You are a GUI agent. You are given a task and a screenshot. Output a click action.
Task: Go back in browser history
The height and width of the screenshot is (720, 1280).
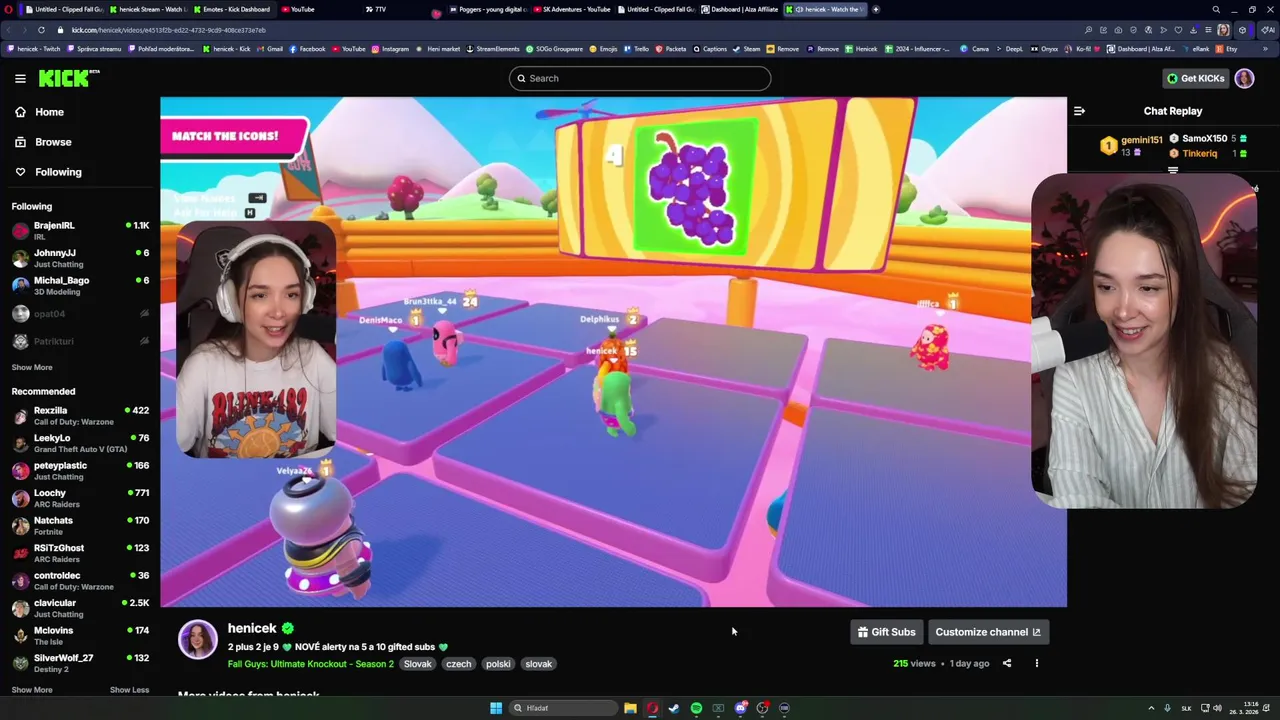[x=9, y=30]
